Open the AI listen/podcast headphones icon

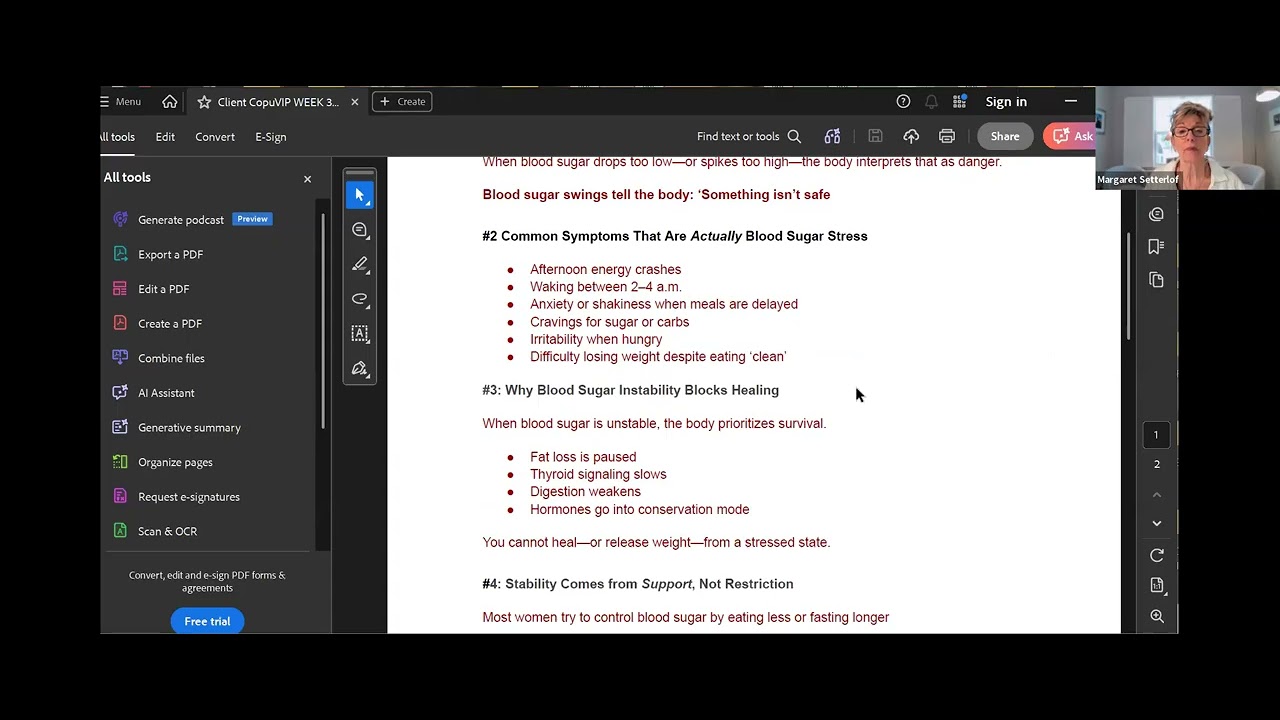(832, 136)
